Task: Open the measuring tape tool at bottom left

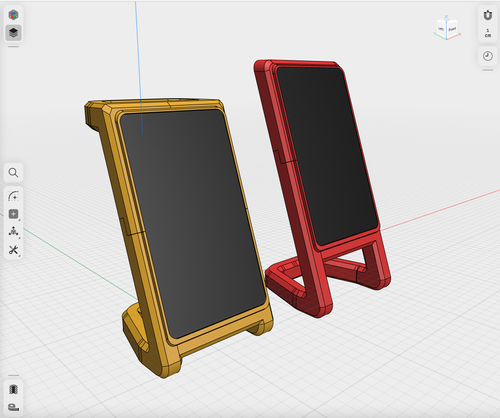Action: [x=13, y=407]
